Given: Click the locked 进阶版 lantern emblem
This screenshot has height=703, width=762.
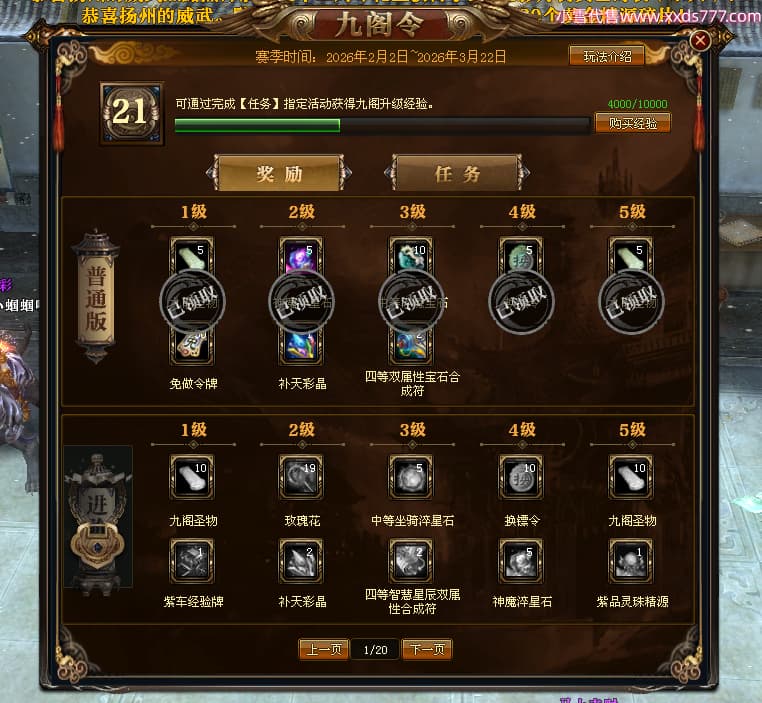Looking at the screenshot, I should pos(98,518).
